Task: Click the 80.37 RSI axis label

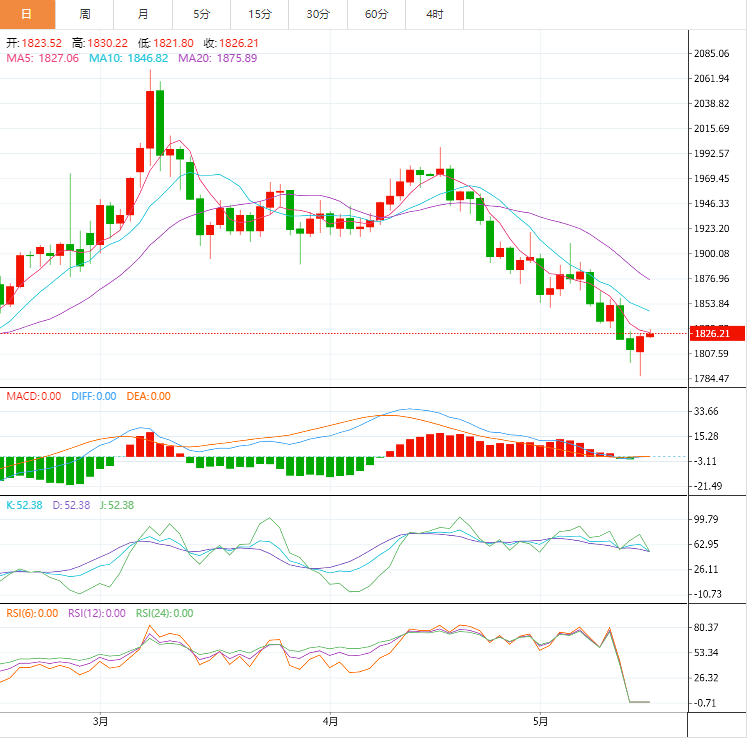Action: [706, 628]
